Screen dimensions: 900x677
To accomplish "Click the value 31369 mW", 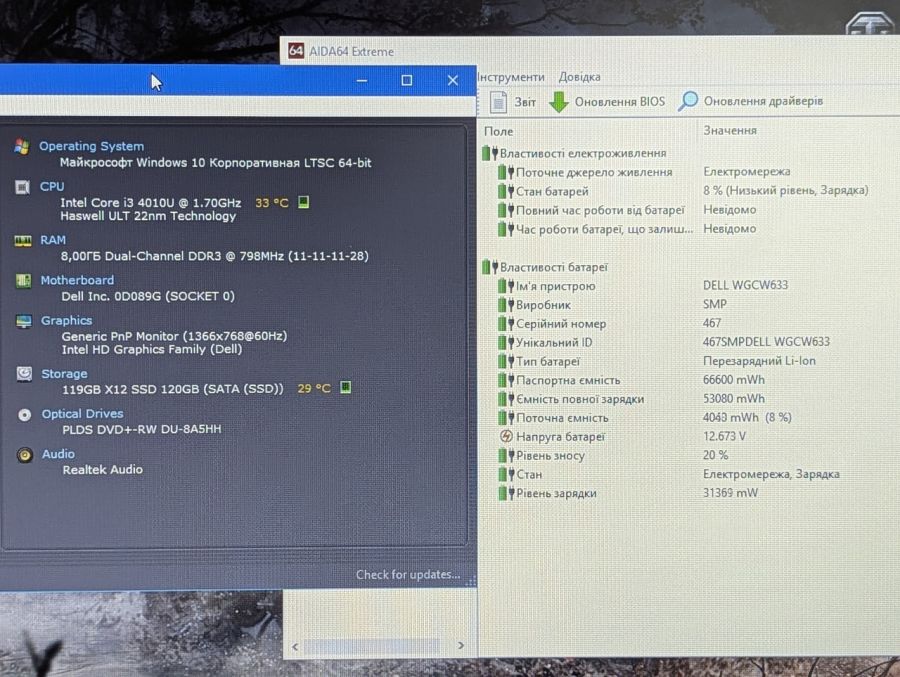I will pos(730,493).
